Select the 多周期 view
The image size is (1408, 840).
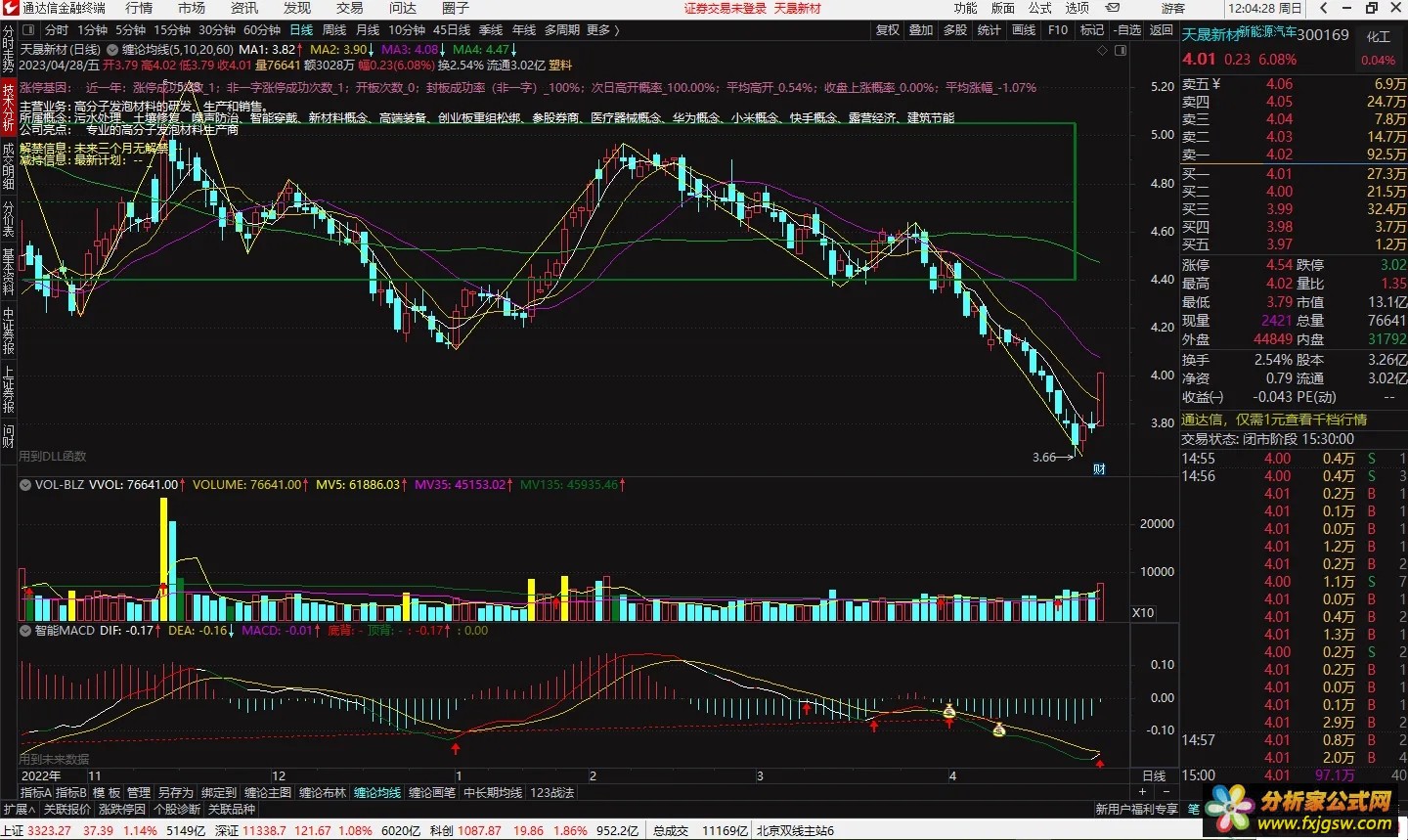pos(562,30)
